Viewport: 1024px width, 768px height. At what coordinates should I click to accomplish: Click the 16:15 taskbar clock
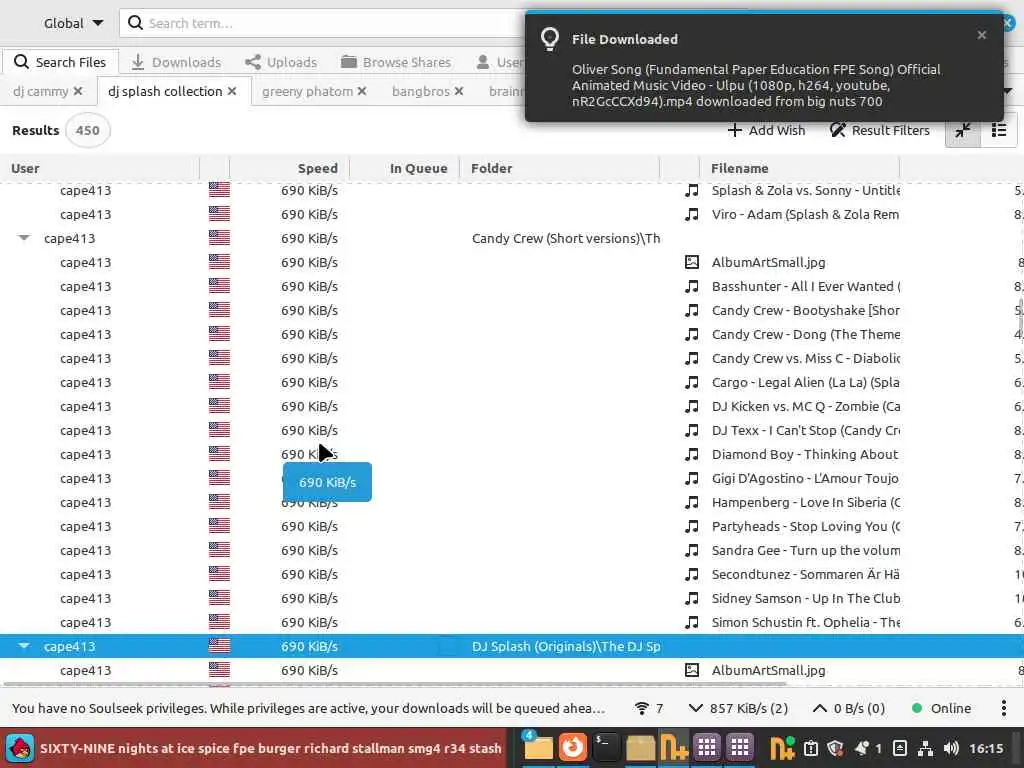(986, 748)
